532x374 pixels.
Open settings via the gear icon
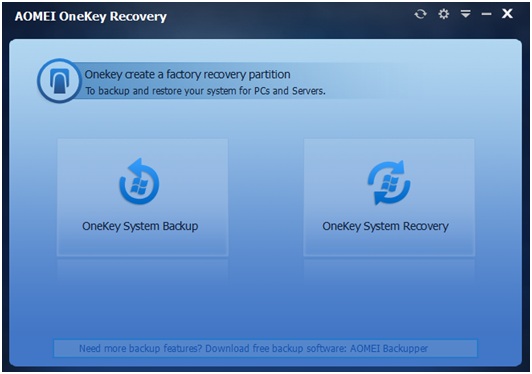point(443,14)
